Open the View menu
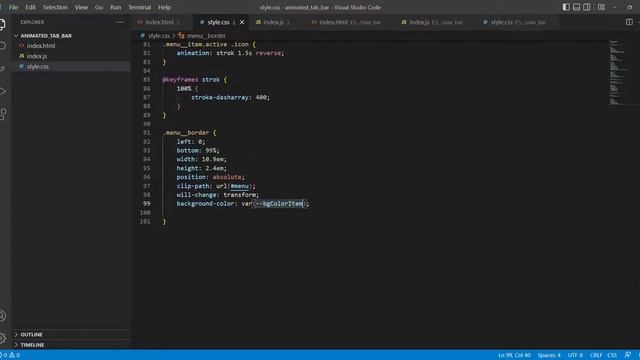The height and width of the screenshot is (360, 640). 81,7
